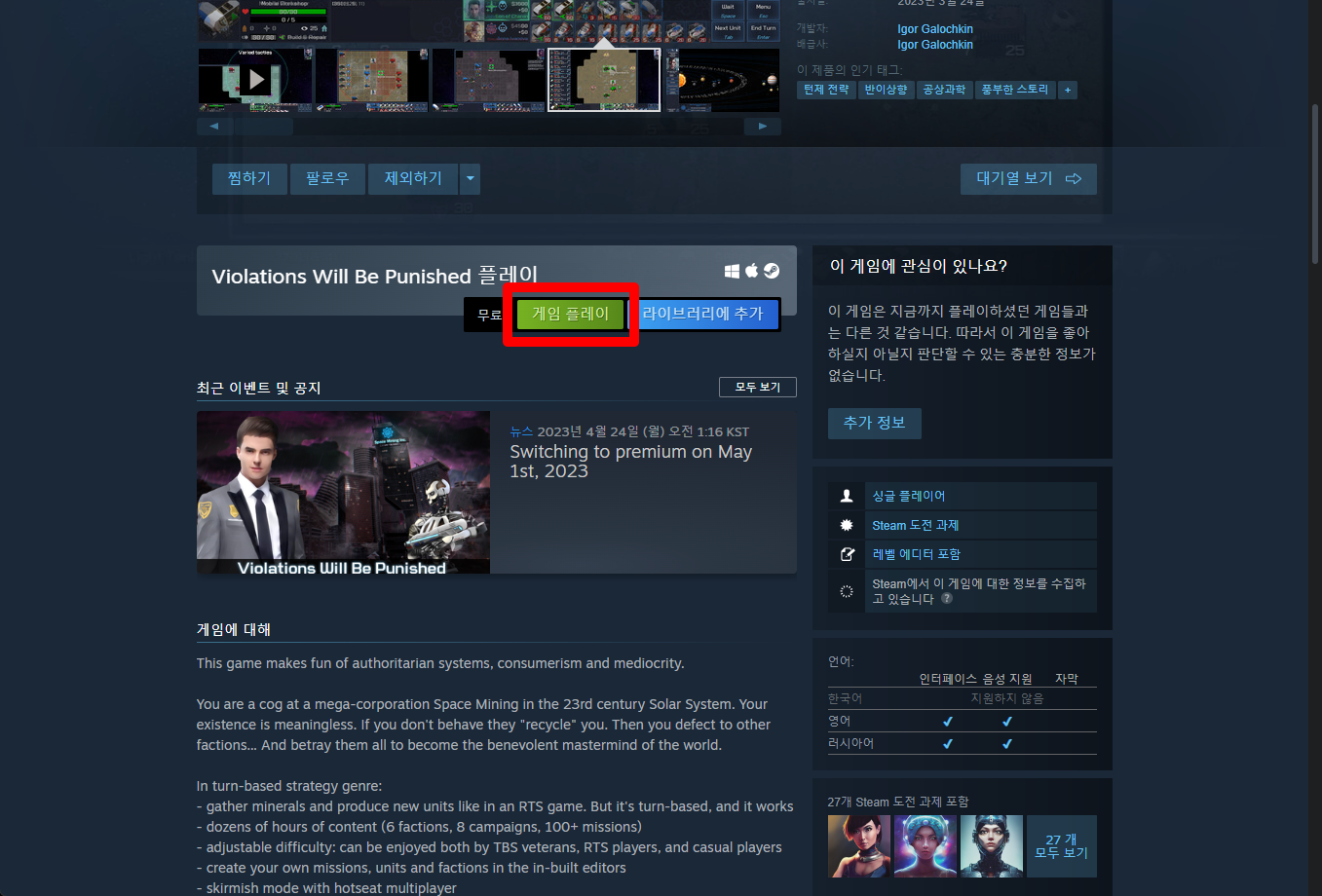Click the 무료 price label

click(489, 315)
